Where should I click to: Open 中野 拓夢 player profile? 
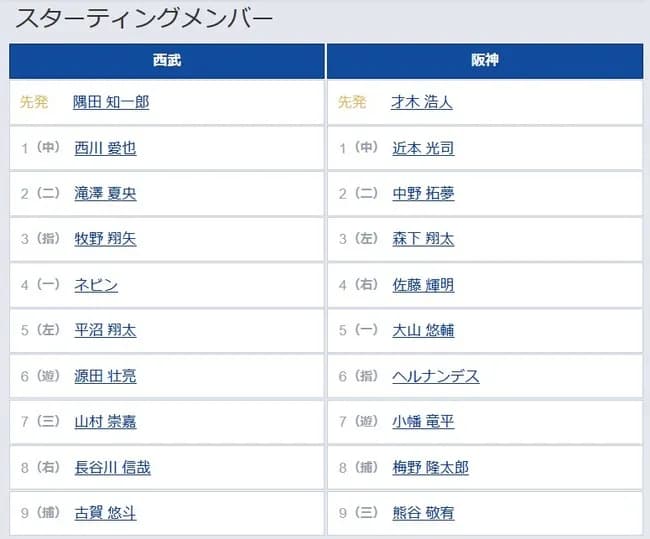(423, 194)
